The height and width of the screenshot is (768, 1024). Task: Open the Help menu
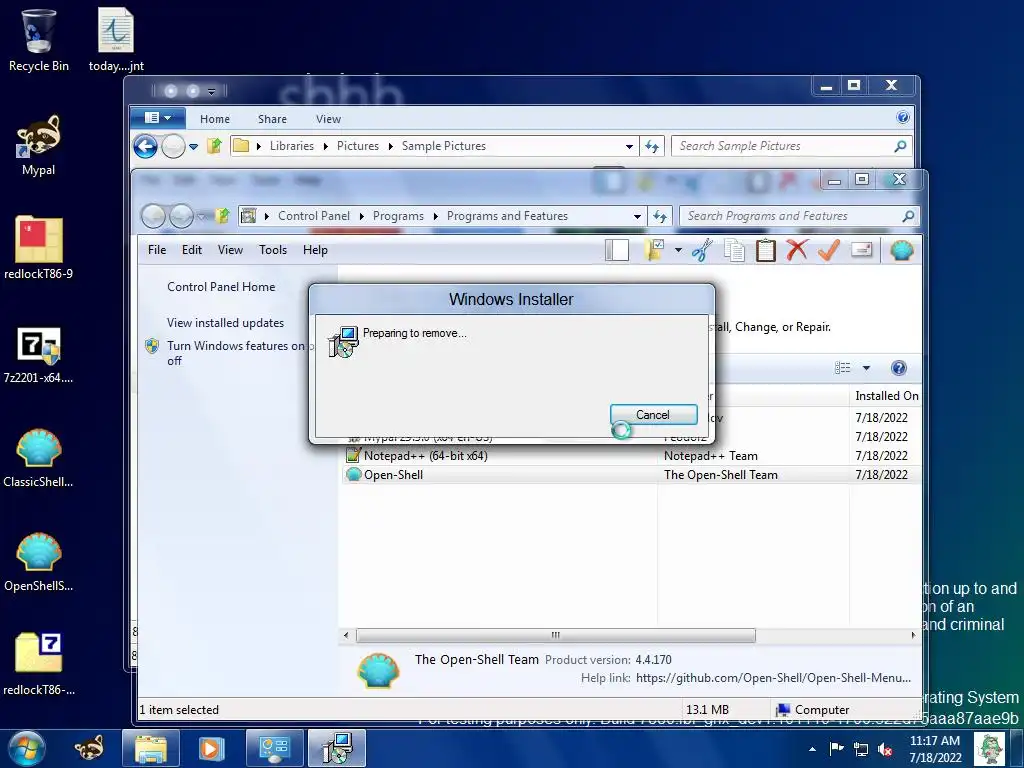click(315, 250)
